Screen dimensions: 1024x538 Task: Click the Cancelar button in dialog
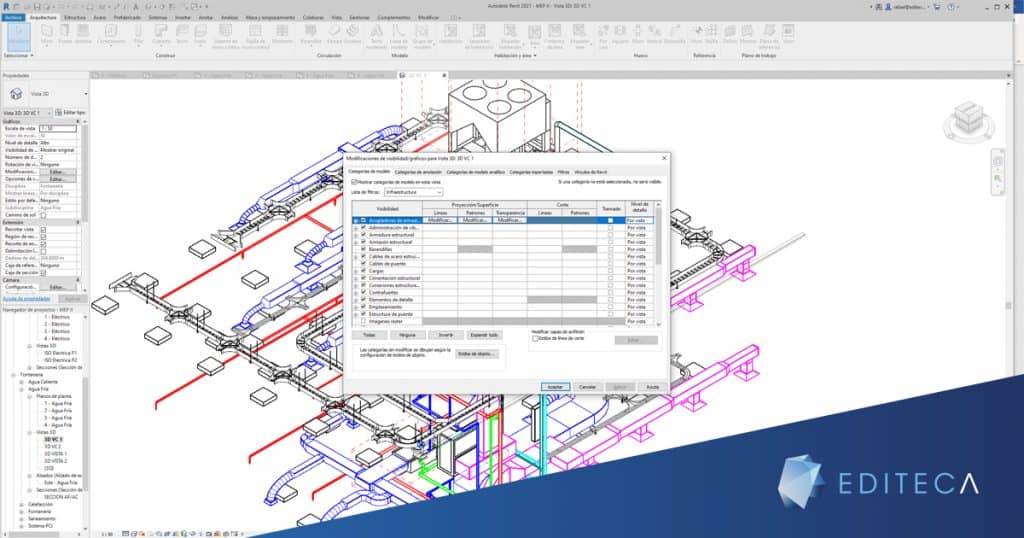(587, 387)
